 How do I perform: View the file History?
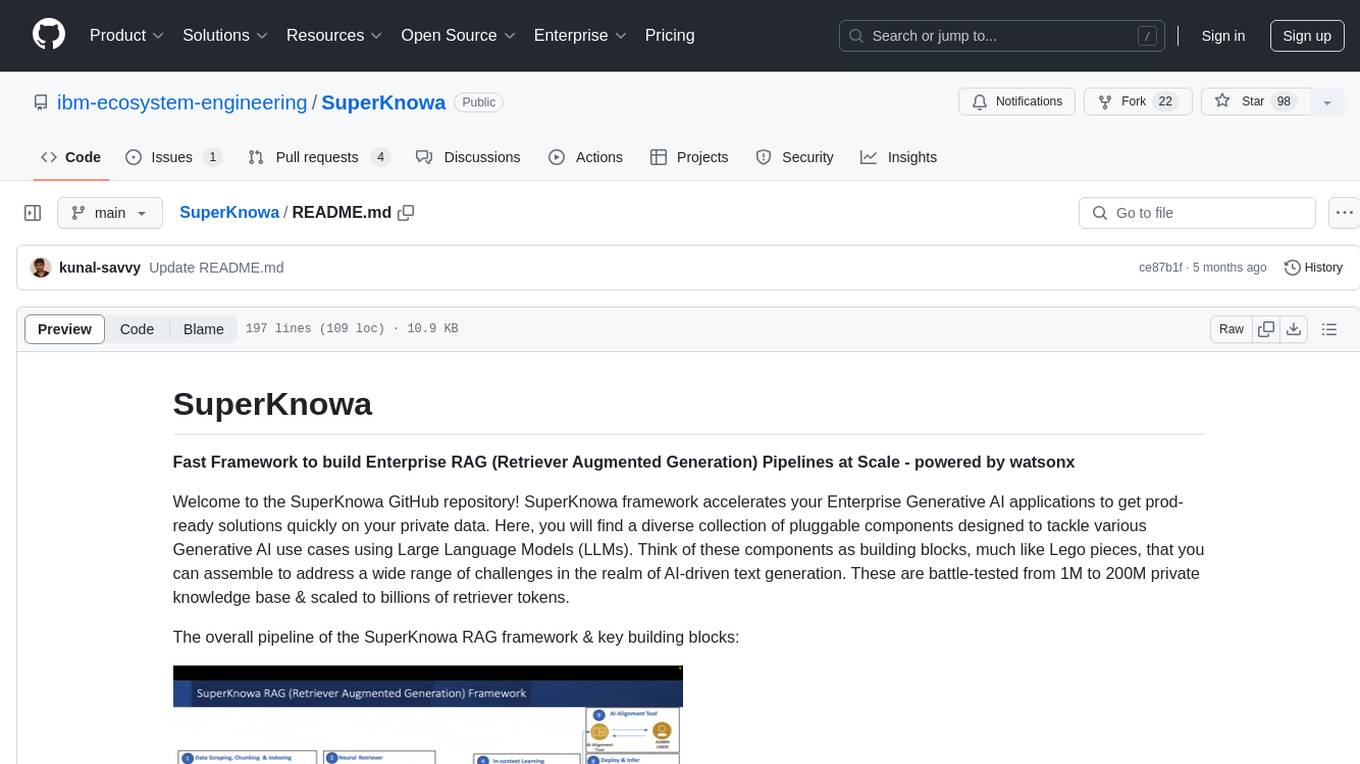[1313, 267]
